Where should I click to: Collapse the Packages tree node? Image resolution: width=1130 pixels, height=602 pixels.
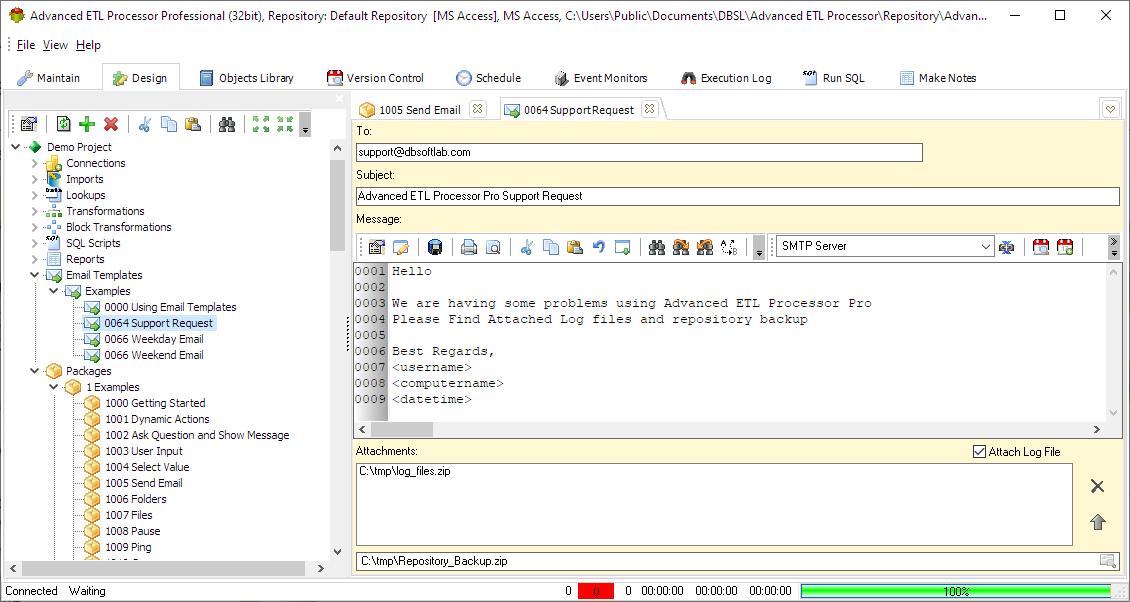pos(34,371)
